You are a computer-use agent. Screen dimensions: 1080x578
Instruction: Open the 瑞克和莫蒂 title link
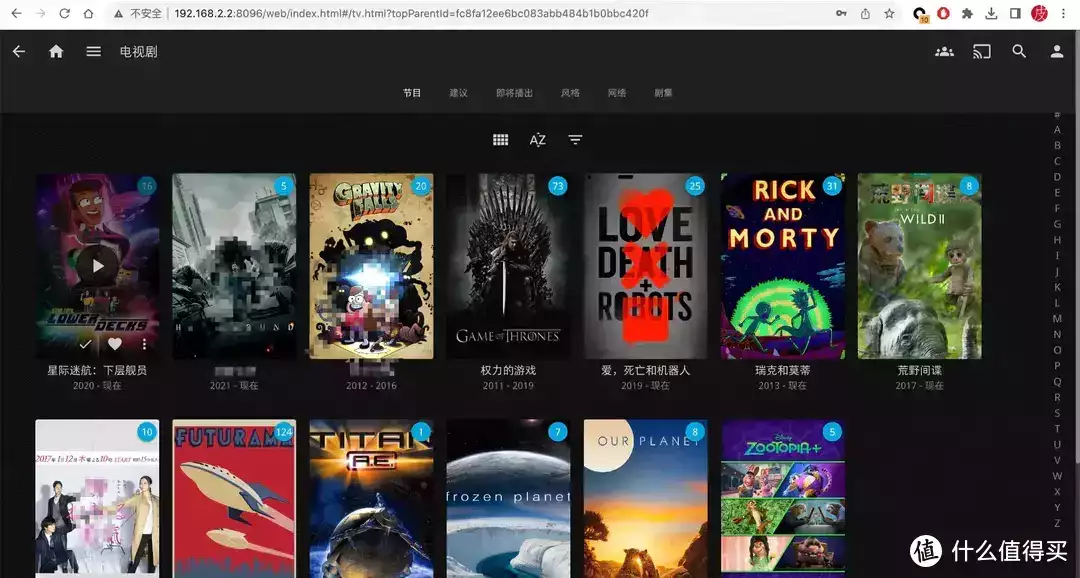(782, 371)
